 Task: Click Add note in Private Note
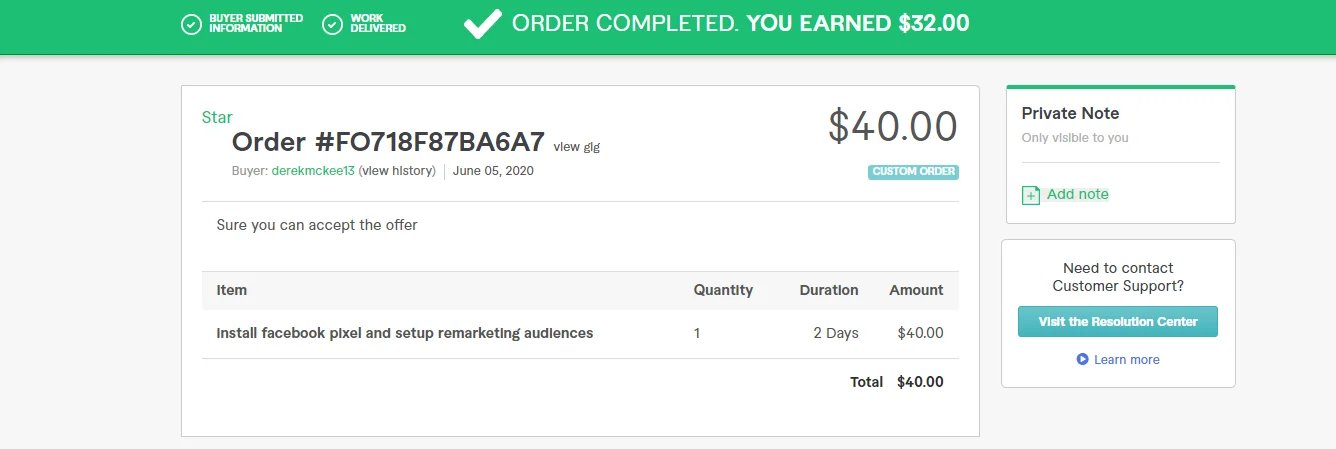(1077, 194)
